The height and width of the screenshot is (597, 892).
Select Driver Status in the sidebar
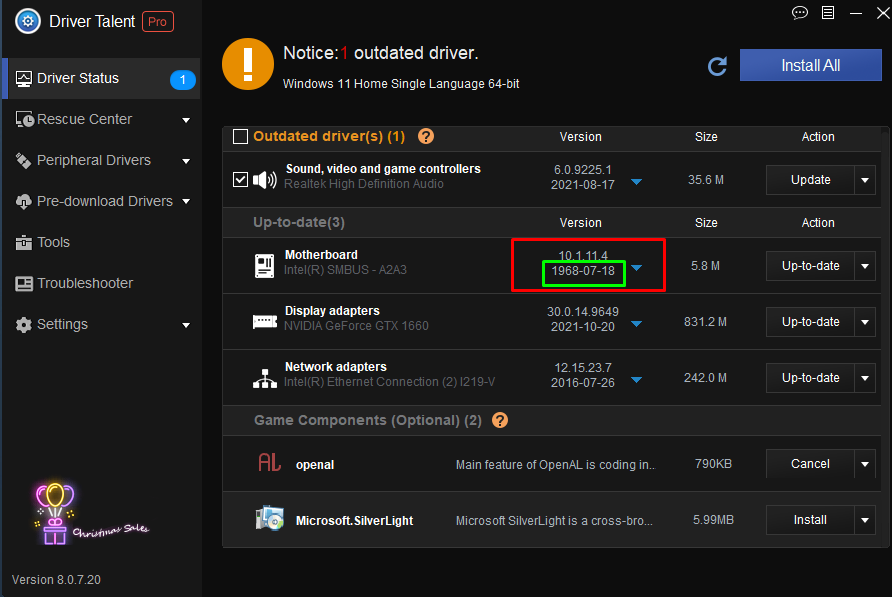tap(101, 79)
